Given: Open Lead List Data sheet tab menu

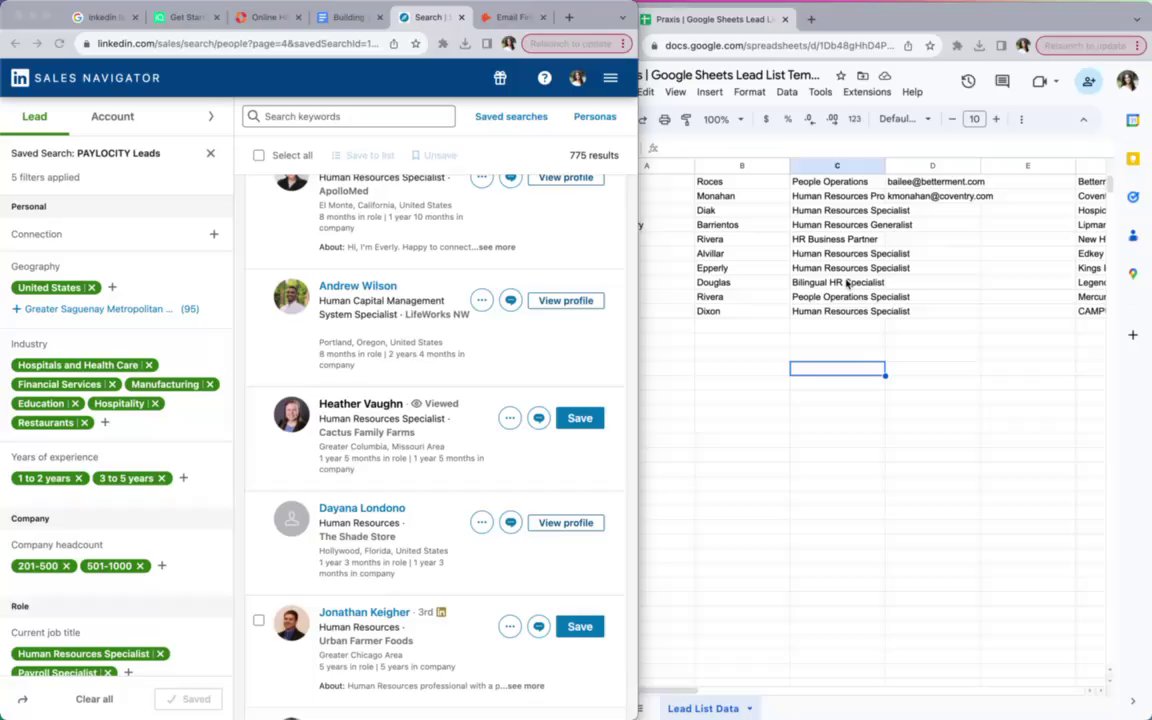Looking at the screenshot, I should click(x=750, y=709).
